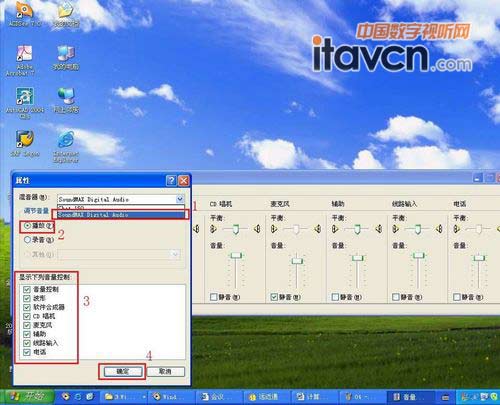The image size is (500, 405).
Task: Mute the 线路输入 channel in volume window
Action: pos(396,297)
